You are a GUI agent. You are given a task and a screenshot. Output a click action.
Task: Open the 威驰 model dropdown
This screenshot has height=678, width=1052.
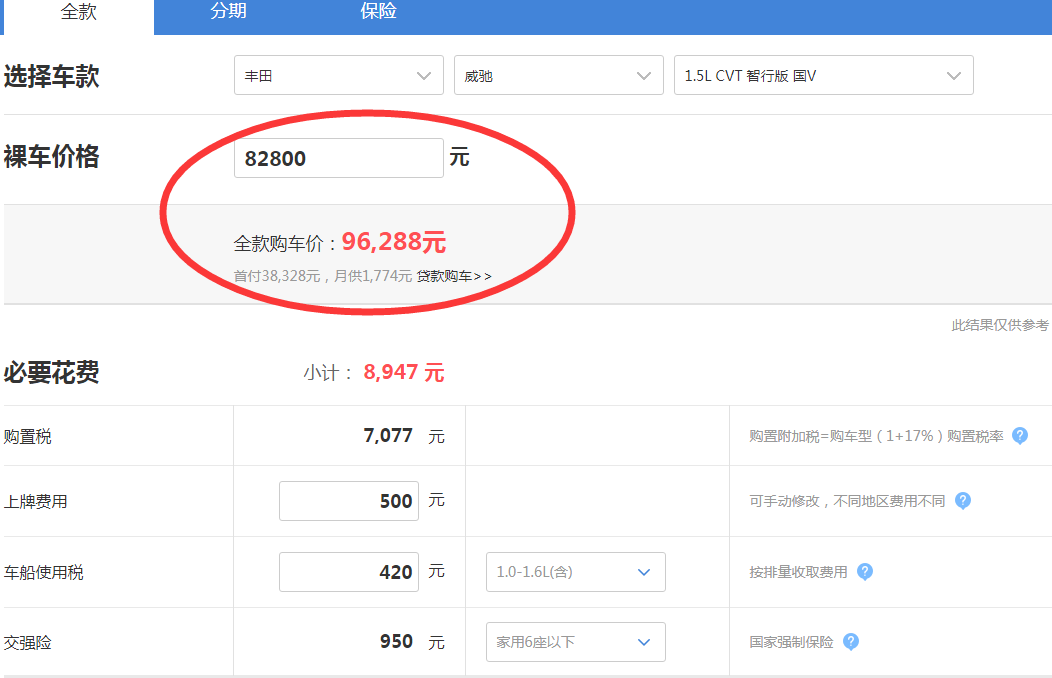pos(559,75)
